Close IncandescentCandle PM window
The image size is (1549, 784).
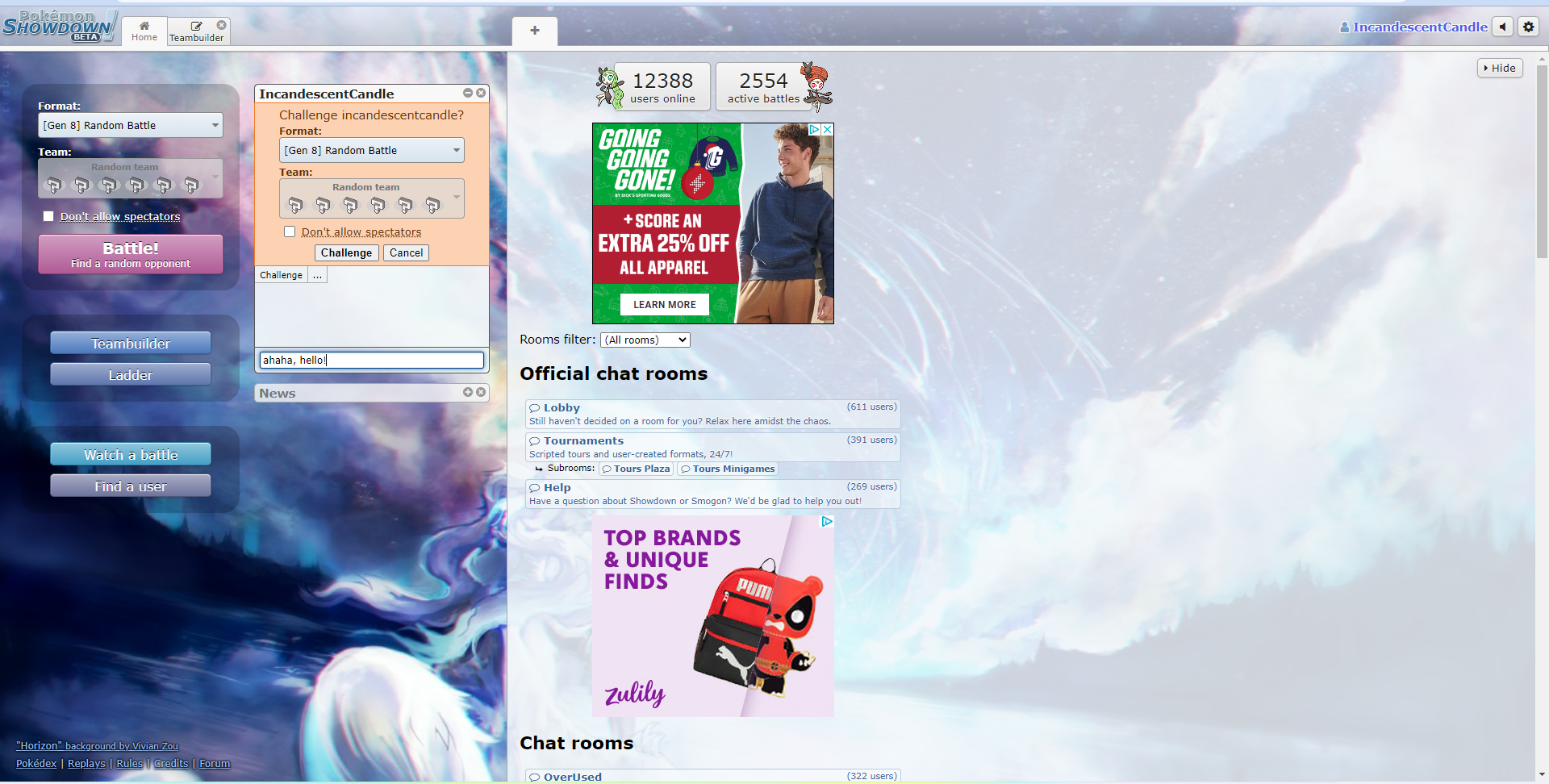tap(481, 93)
